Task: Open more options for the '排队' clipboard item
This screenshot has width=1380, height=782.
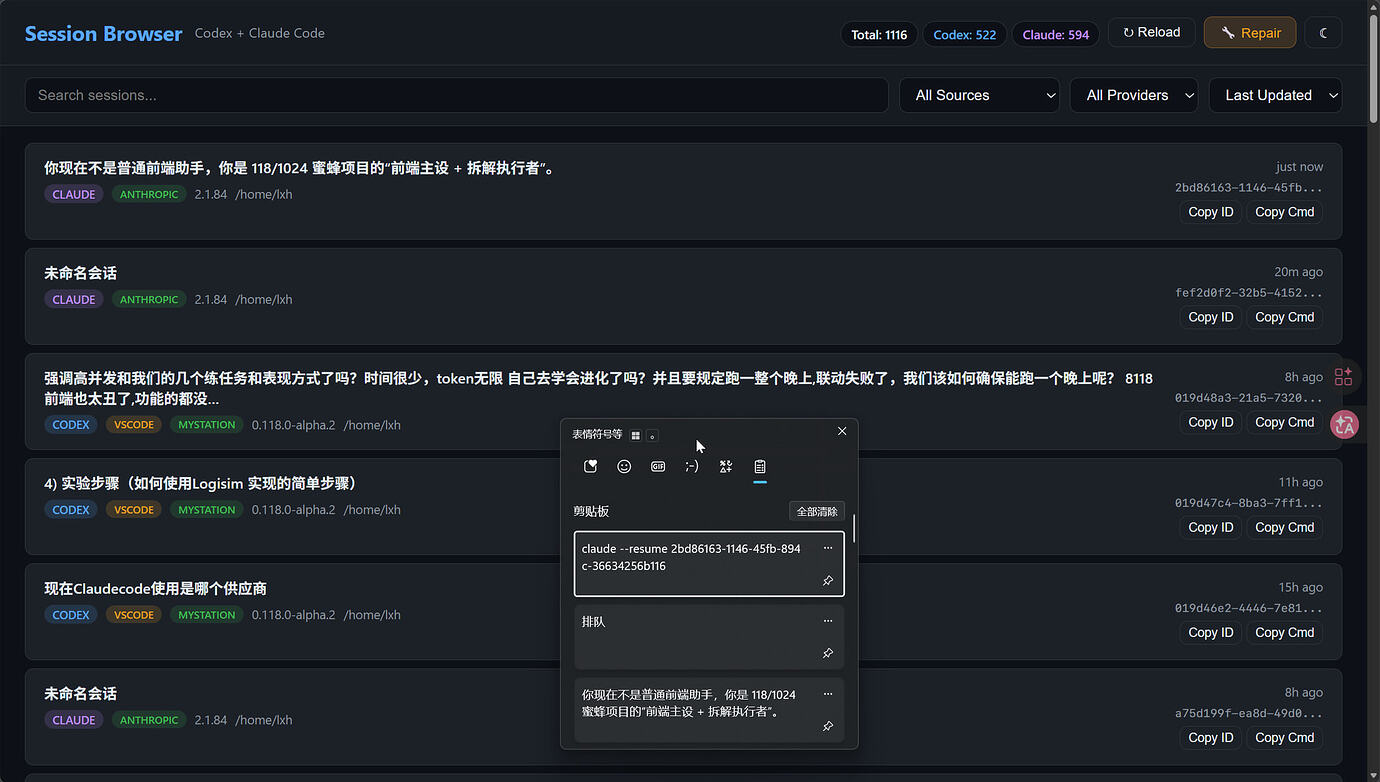Action: [x=828, y=621]
